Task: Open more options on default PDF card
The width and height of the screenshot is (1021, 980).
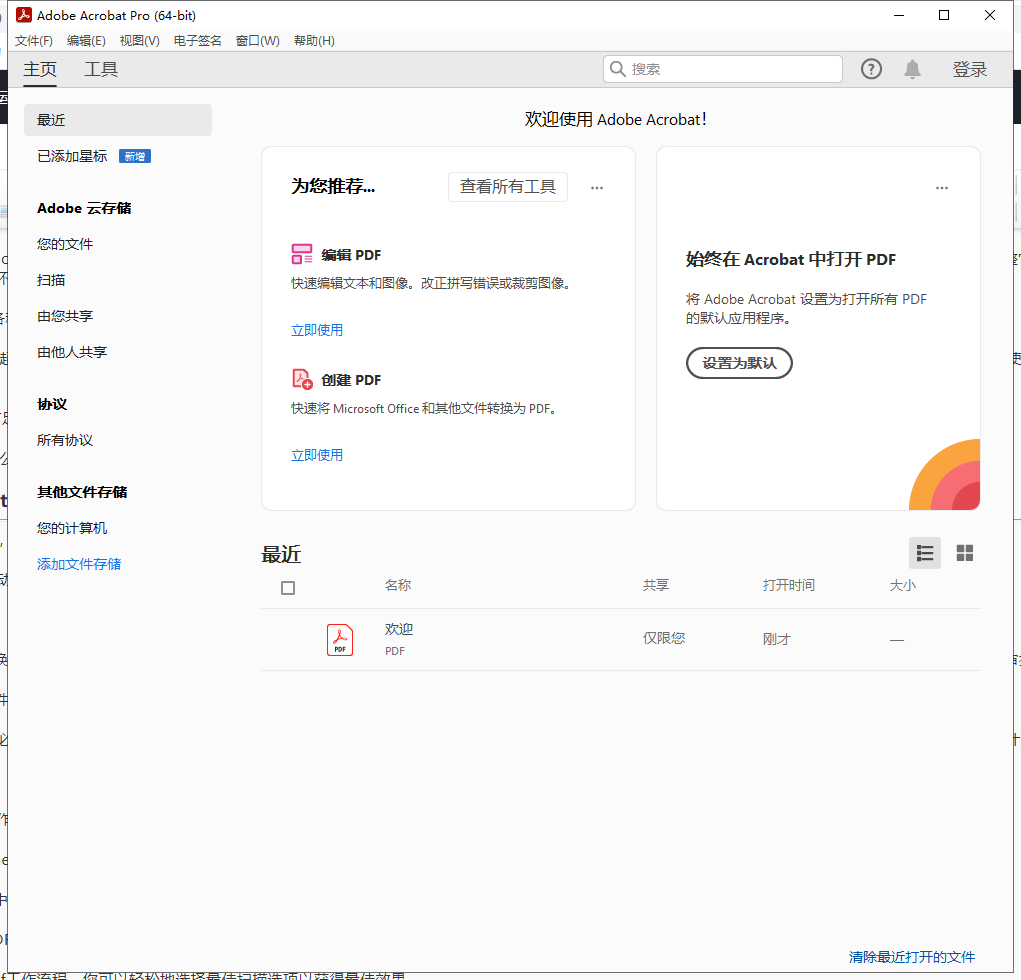Action: pos(941,188)
